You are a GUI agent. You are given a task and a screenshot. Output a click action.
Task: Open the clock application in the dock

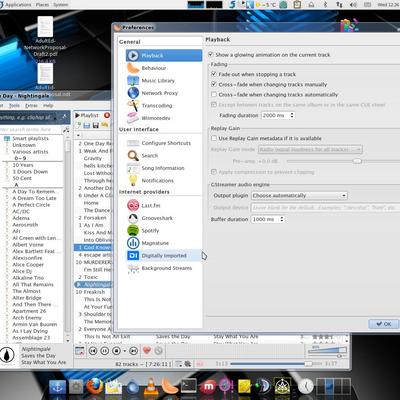tap(305, 387)
